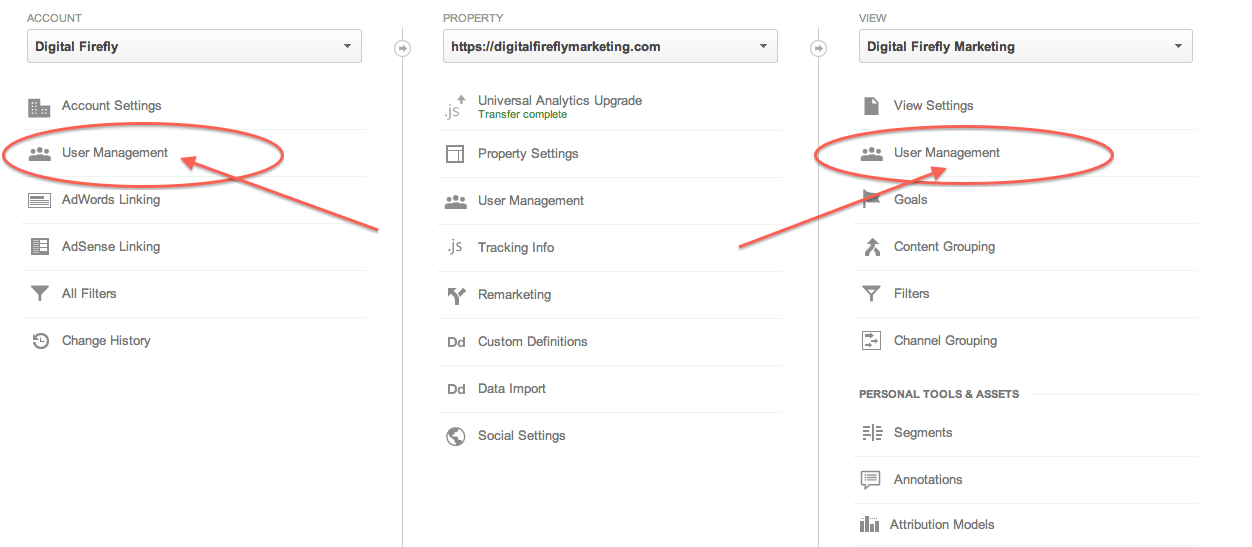This screenshot has height=547, width=1252.
Task: Click the View column Filters funnel icon
Action: point(871,294)
